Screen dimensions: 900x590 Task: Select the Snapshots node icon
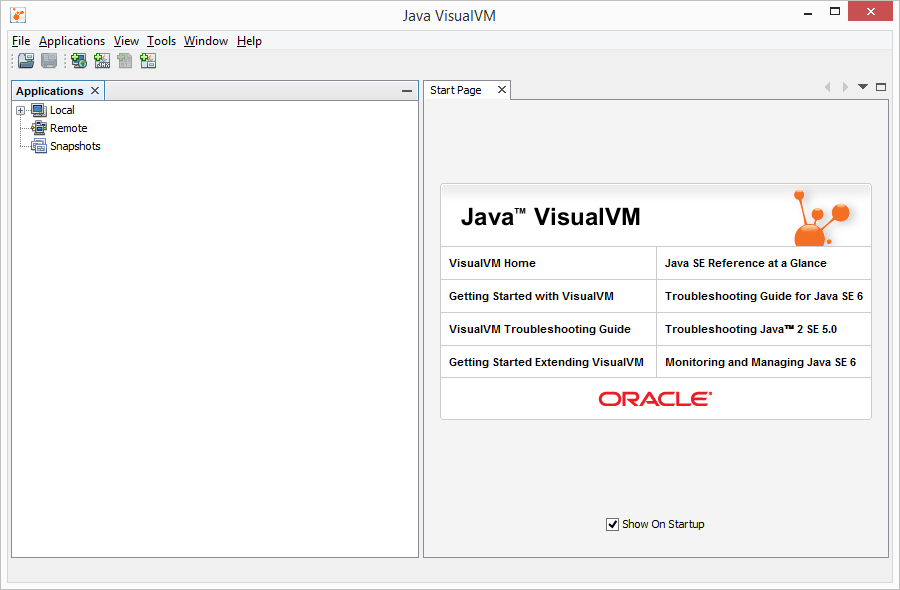38,146
